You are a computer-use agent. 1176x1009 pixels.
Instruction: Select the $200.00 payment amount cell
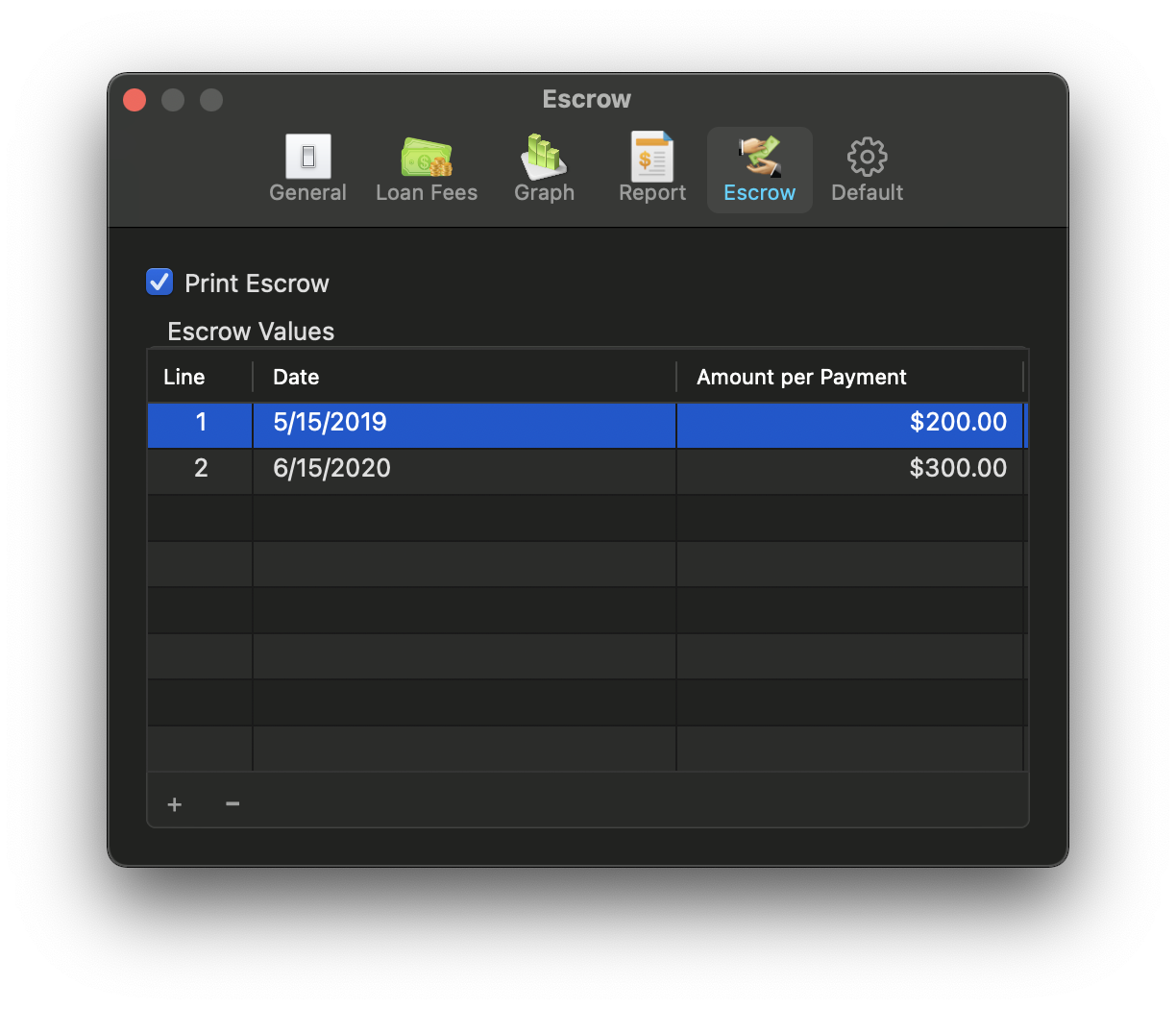(958, 423)
